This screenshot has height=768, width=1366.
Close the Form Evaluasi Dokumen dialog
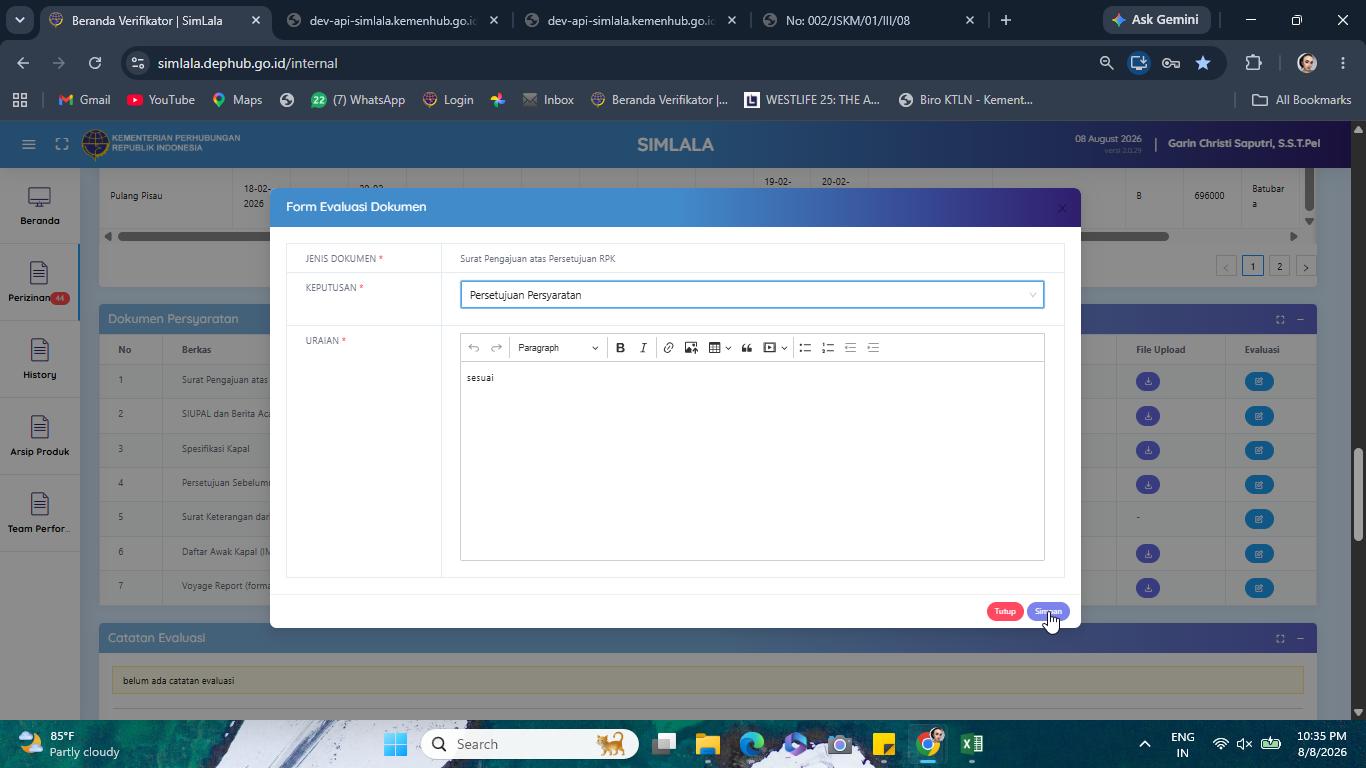click(x=1062, y=208)
